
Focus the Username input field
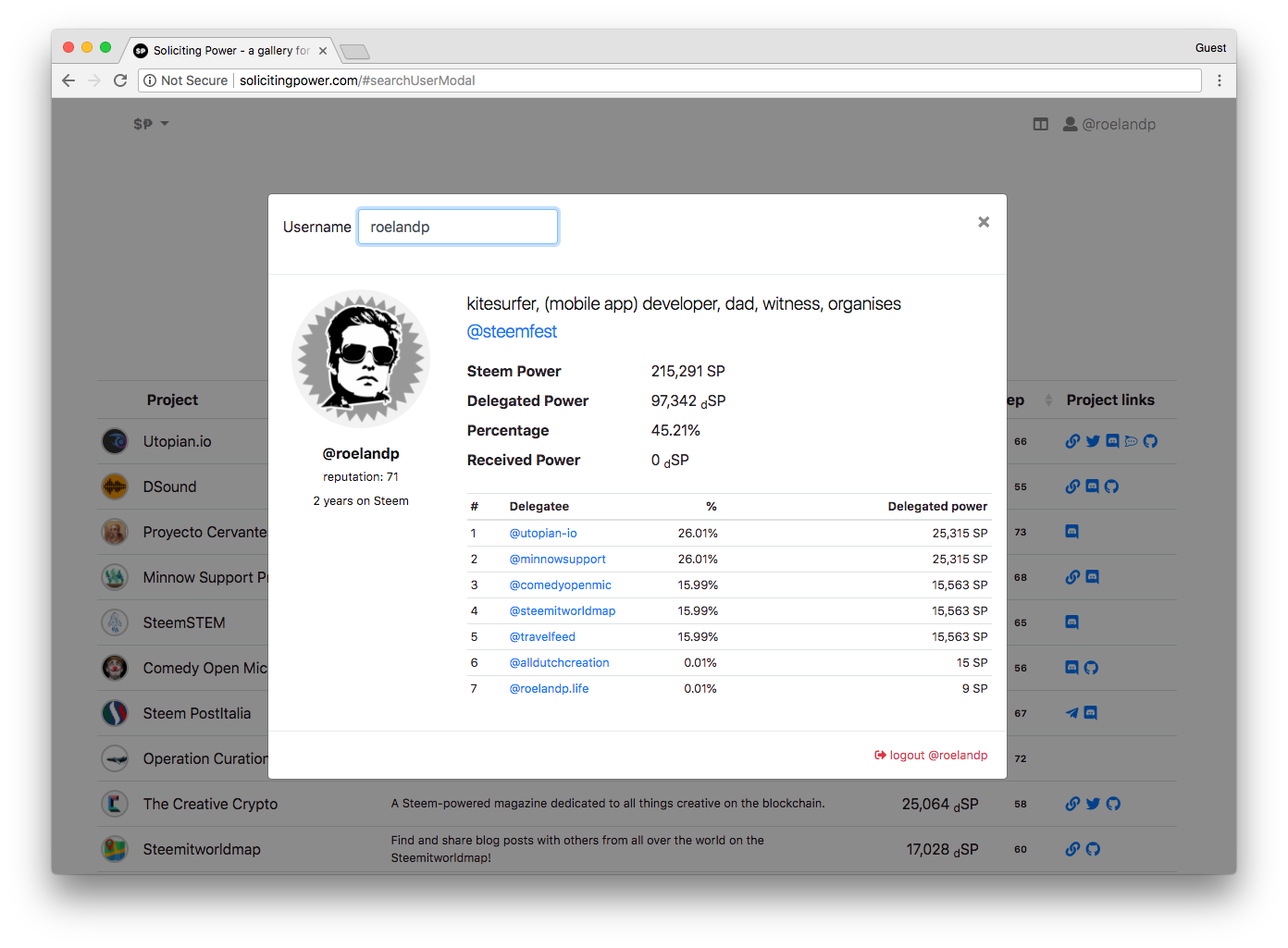[458, 227]
